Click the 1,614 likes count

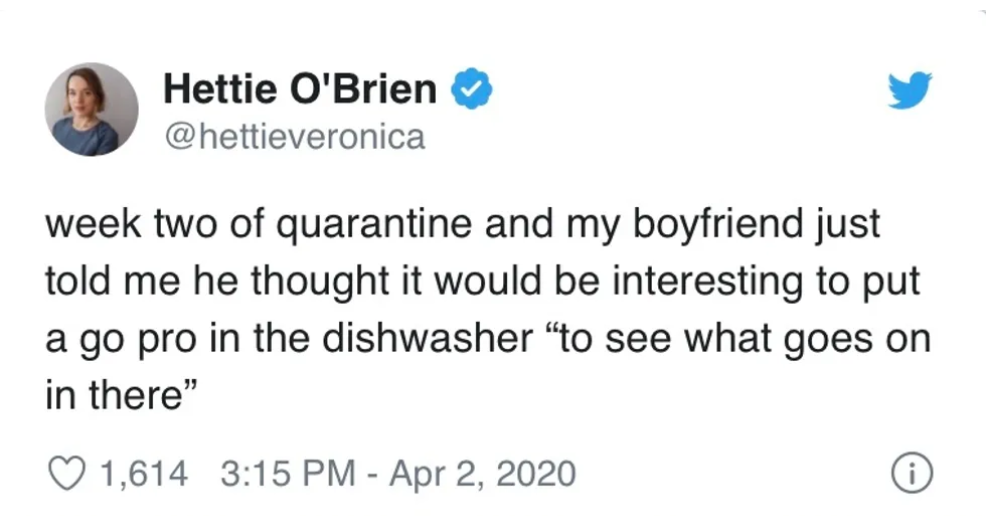pyautogui.click(x=144, y=474)
